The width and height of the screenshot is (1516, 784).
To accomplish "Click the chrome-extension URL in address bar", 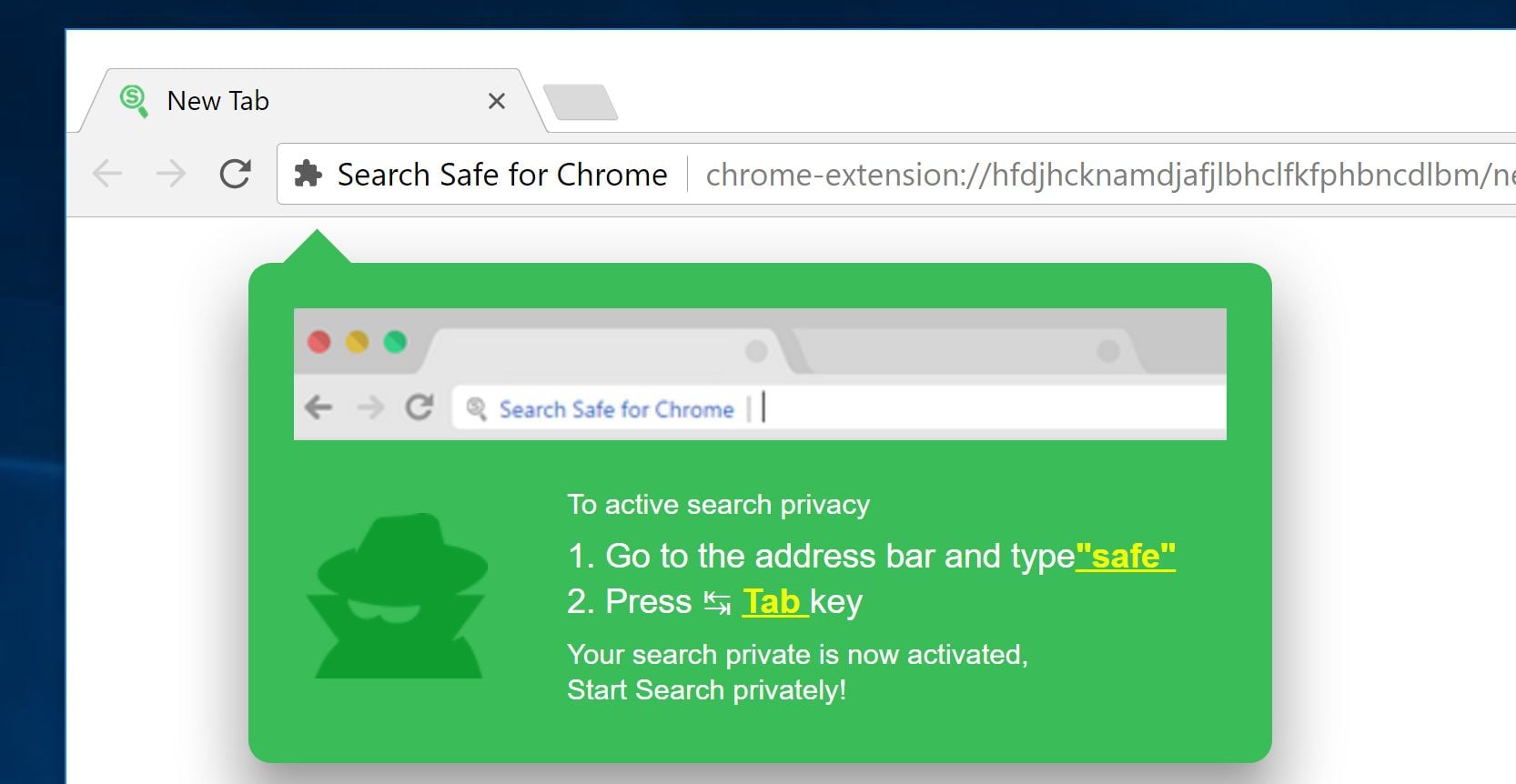I will [1092, 175].
